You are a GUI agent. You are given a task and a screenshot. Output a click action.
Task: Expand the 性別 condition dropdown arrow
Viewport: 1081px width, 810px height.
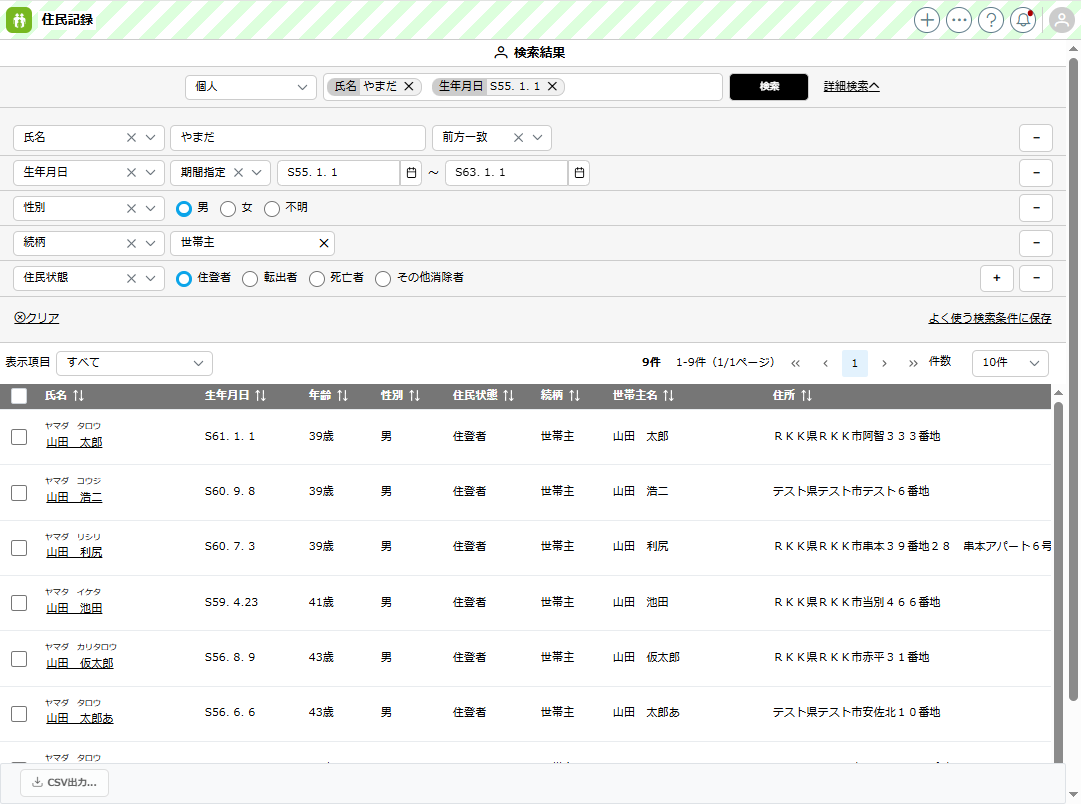(150, 208)
